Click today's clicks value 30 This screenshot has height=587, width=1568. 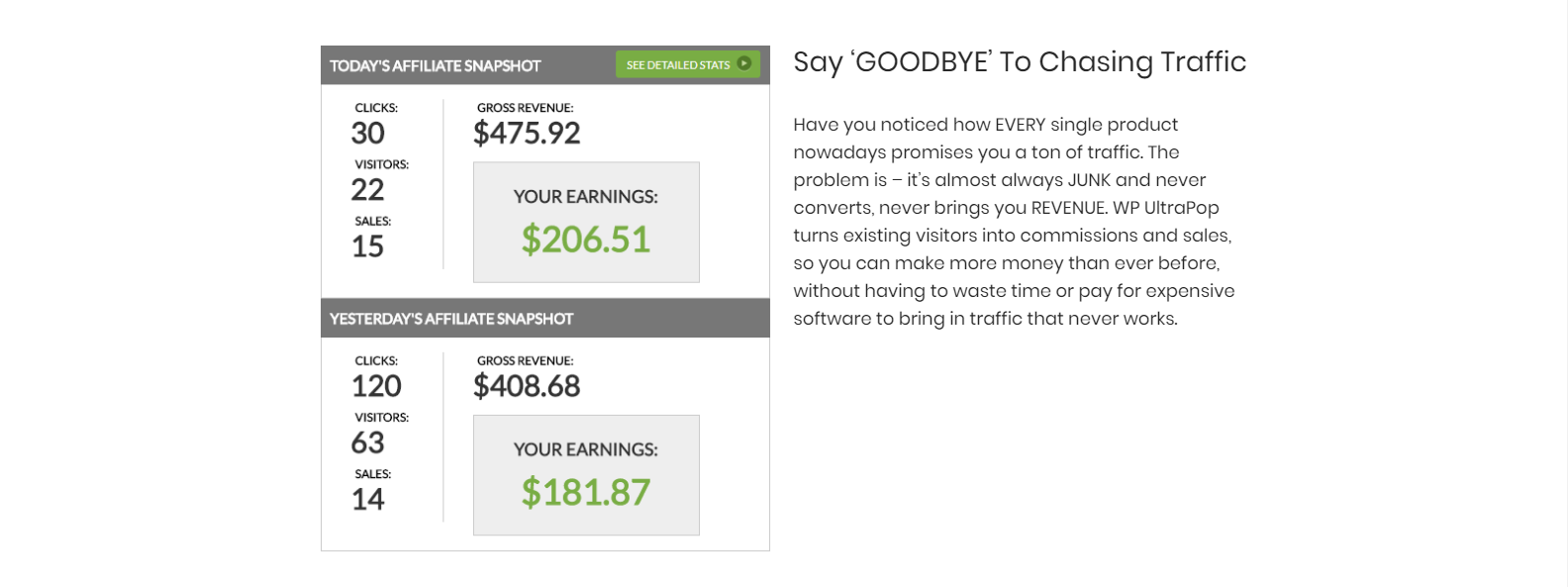[368, 133]
